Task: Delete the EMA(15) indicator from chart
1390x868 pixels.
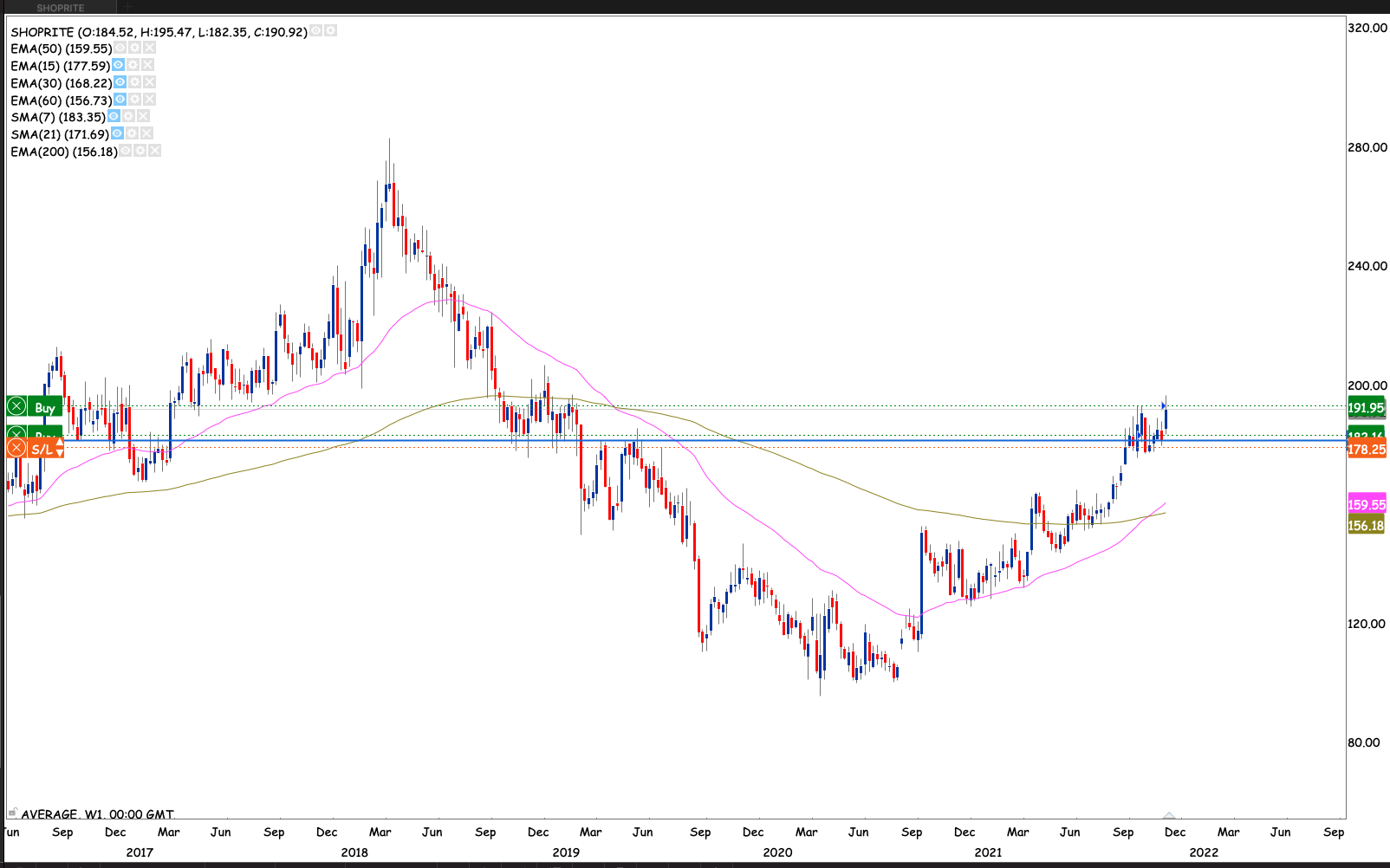Action: tap(148, 65)
